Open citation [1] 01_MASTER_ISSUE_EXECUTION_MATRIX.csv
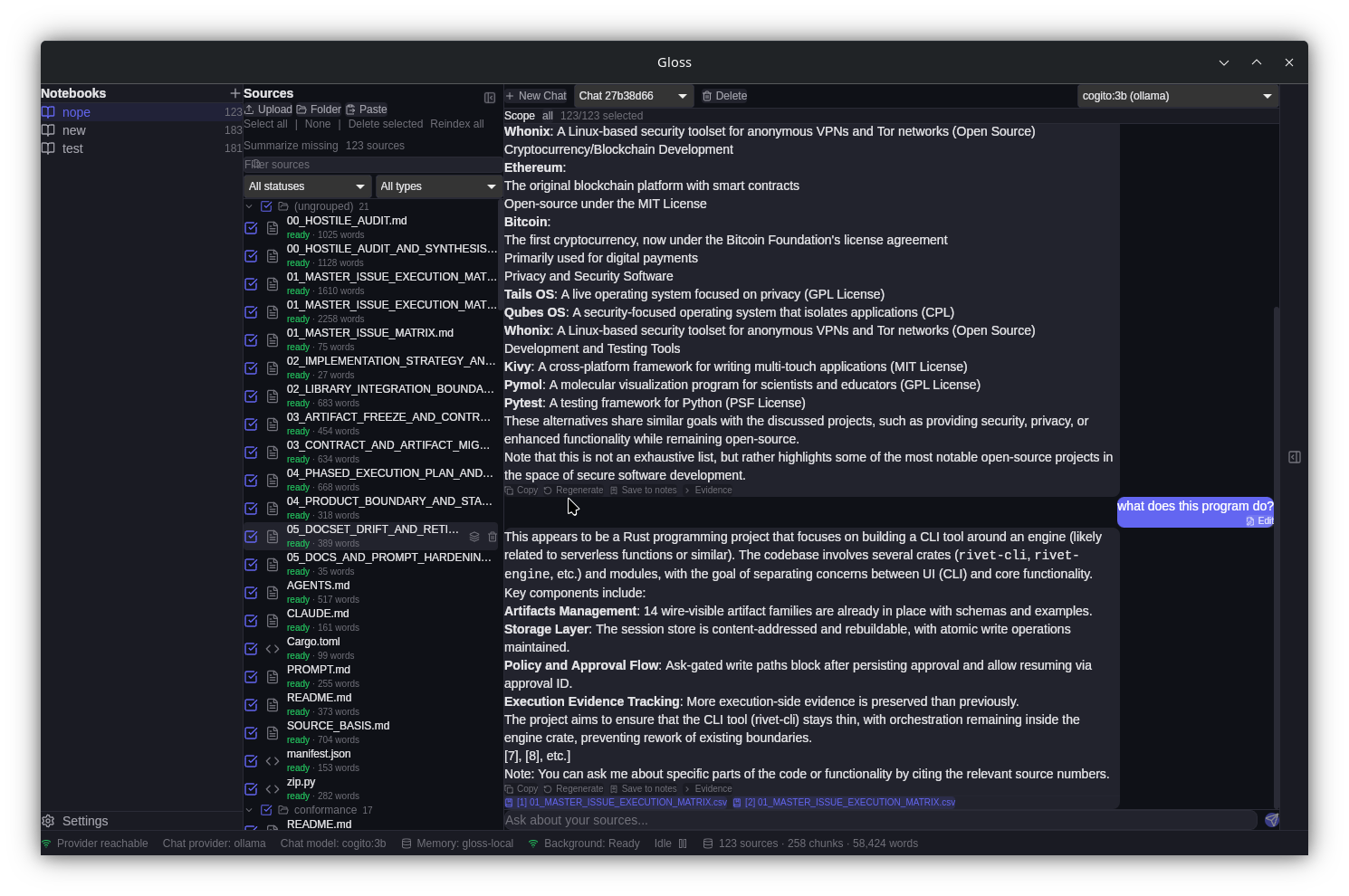This screenshot has height=896, width=1349. 616,803
